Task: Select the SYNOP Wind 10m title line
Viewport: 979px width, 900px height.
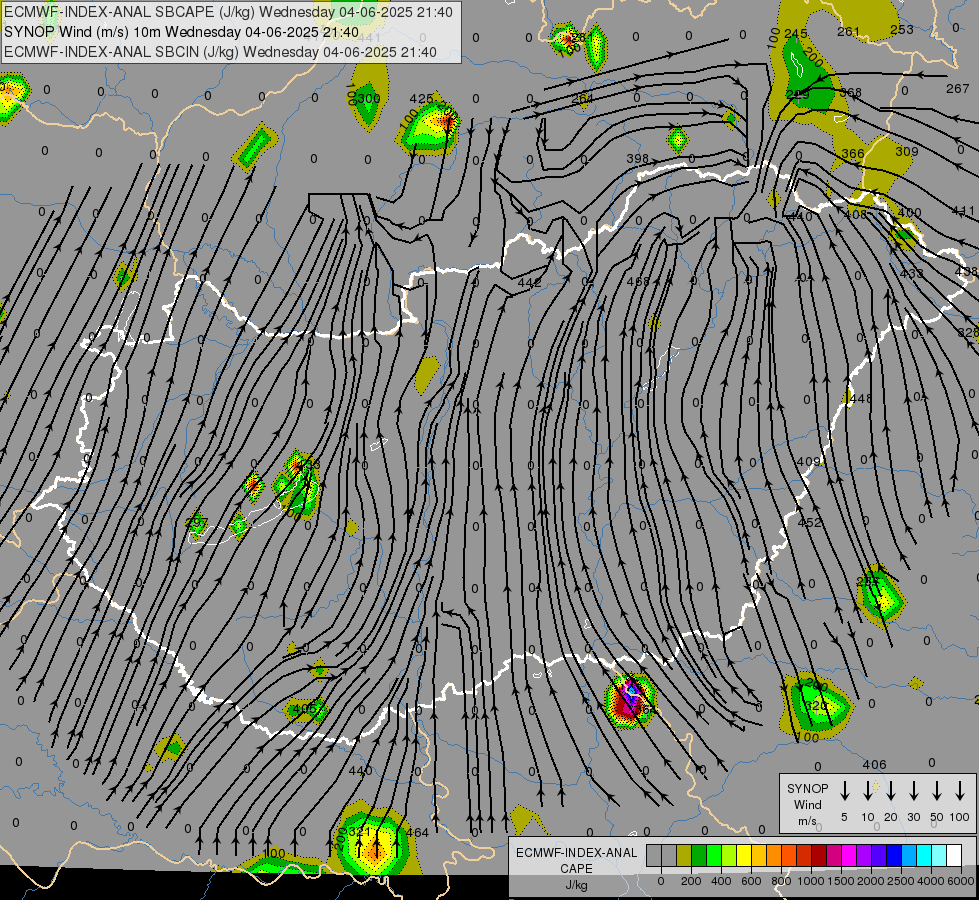Action: coord(181,32)
